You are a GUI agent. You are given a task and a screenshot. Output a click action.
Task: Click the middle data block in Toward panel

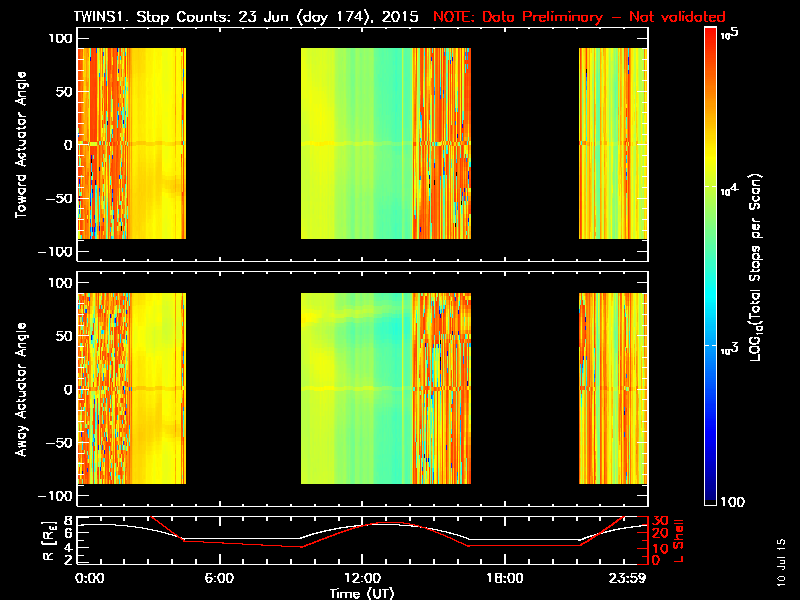tap(386, 145)
